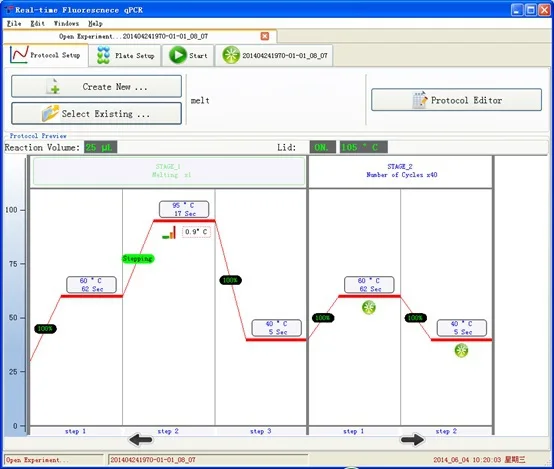Click the Select Existing... button
The width and height of the screenshot is (554, 469).
tap(96, 113)
